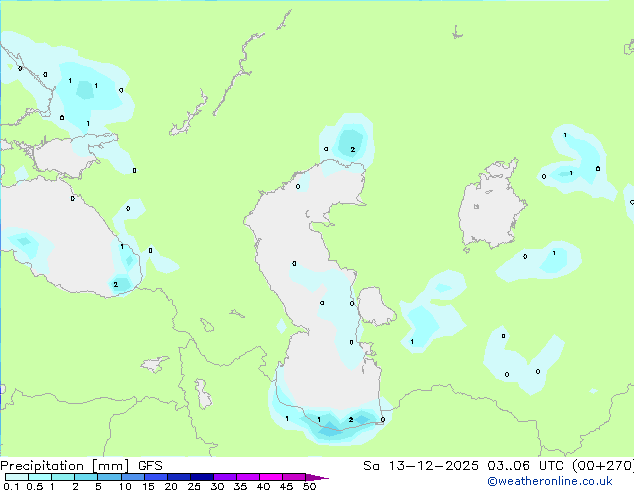This screenshot has height=490, width=634.
Task: Pick the 15–20 mm legend swatch
Action: (x=156, y=477)
